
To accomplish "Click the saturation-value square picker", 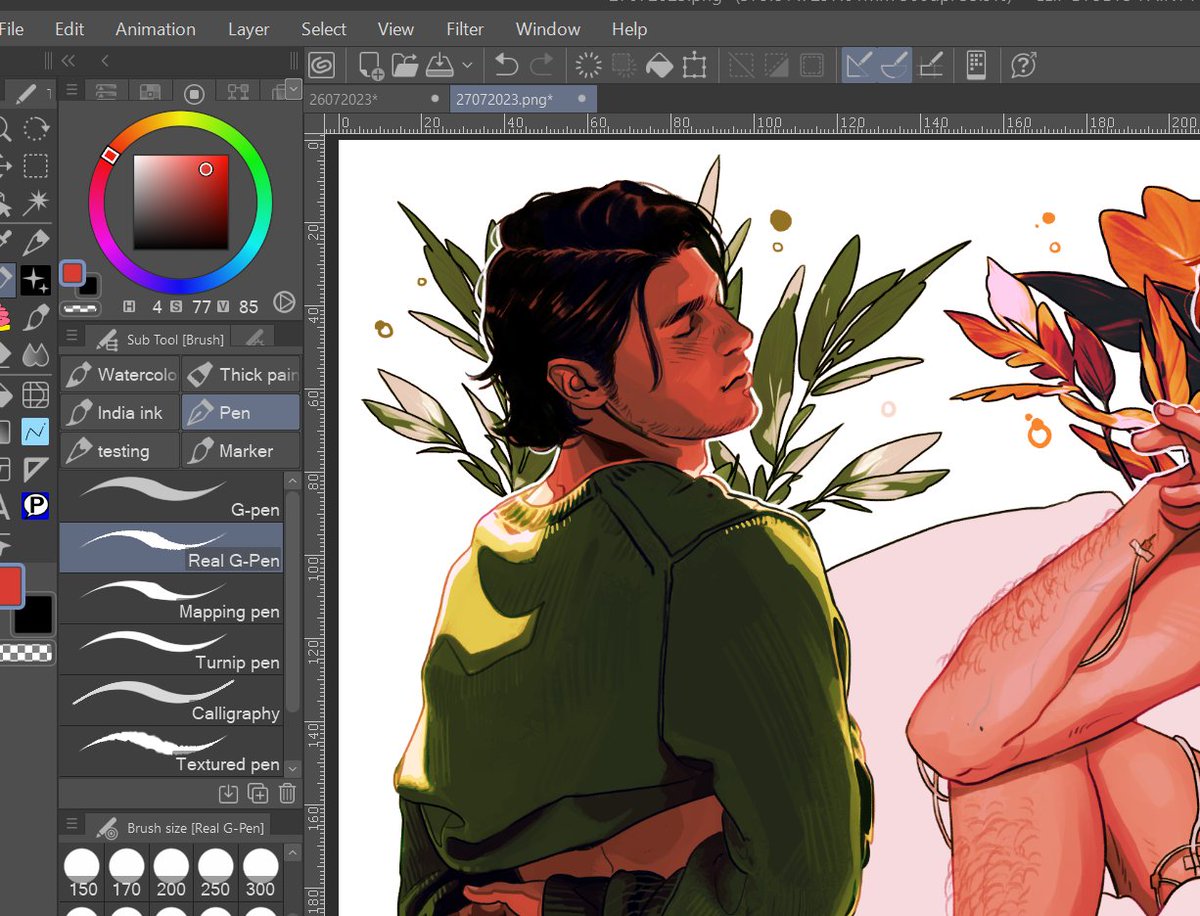I will [181, 202].
